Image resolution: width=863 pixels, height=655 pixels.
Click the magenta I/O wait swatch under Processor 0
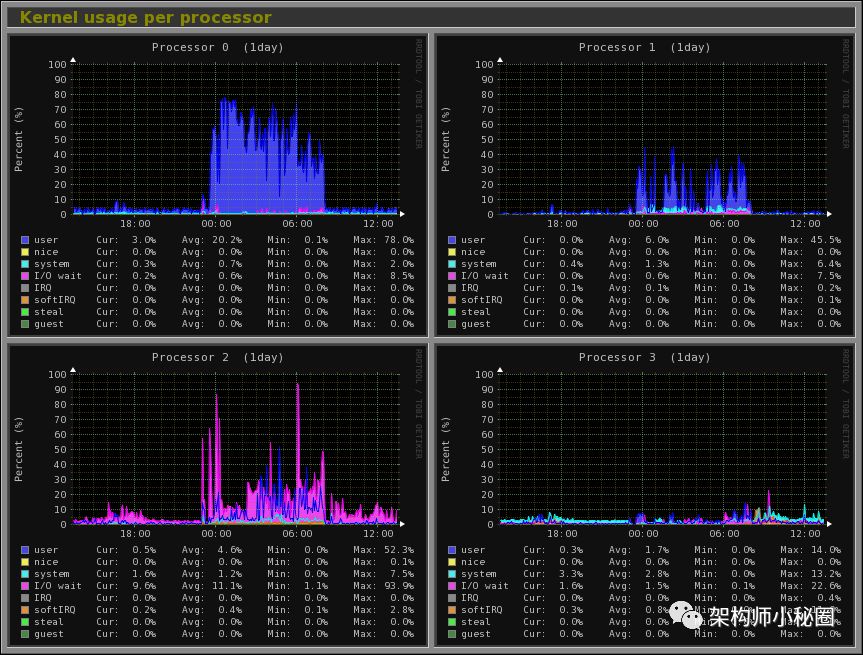pos(25,276)
